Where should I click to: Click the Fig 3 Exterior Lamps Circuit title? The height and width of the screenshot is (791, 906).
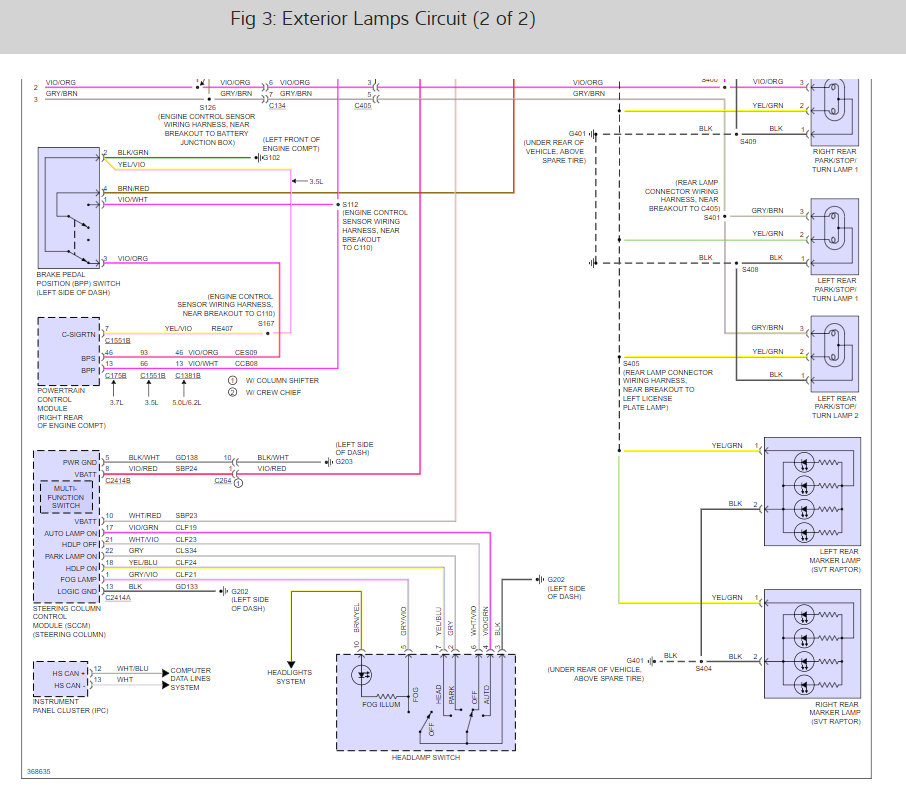coord(383,18)
